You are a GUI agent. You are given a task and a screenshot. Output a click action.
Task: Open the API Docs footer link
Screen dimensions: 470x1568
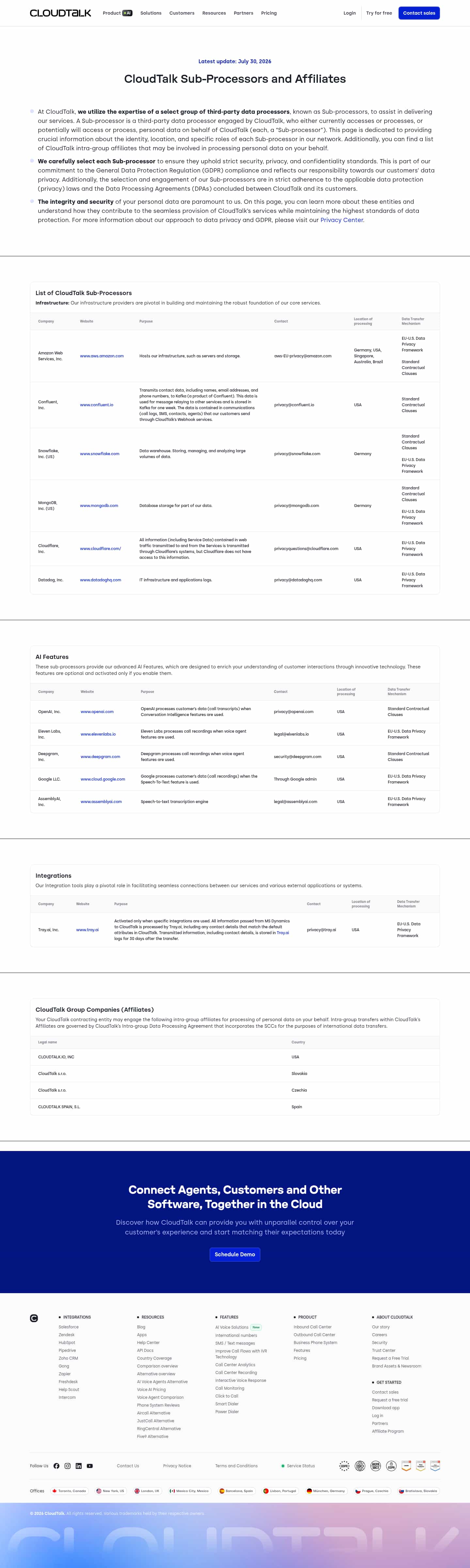click(145, 1350)
